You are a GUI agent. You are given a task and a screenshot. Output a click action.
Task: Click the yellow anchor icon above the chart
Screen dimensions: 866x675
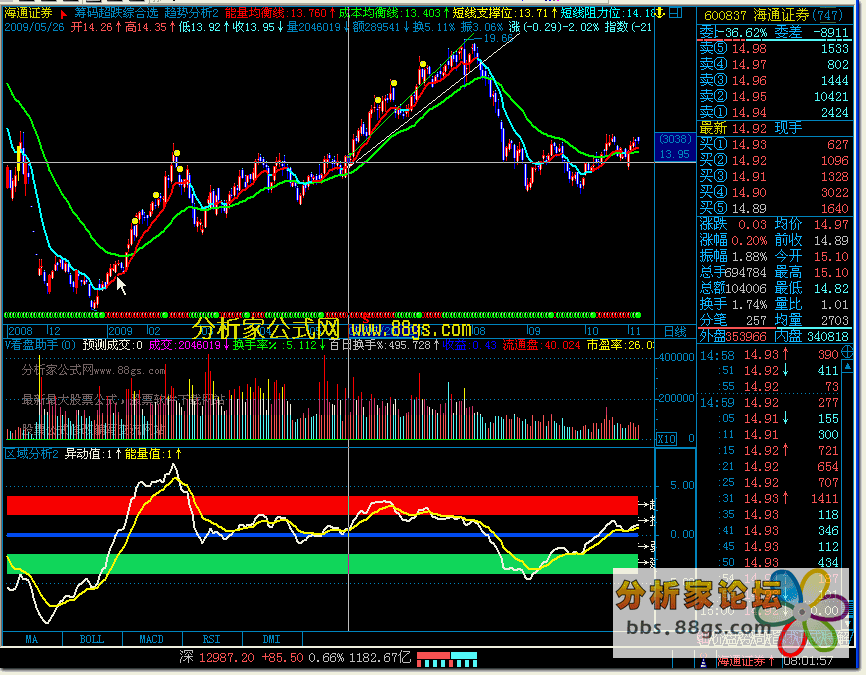tap(660, 12)
